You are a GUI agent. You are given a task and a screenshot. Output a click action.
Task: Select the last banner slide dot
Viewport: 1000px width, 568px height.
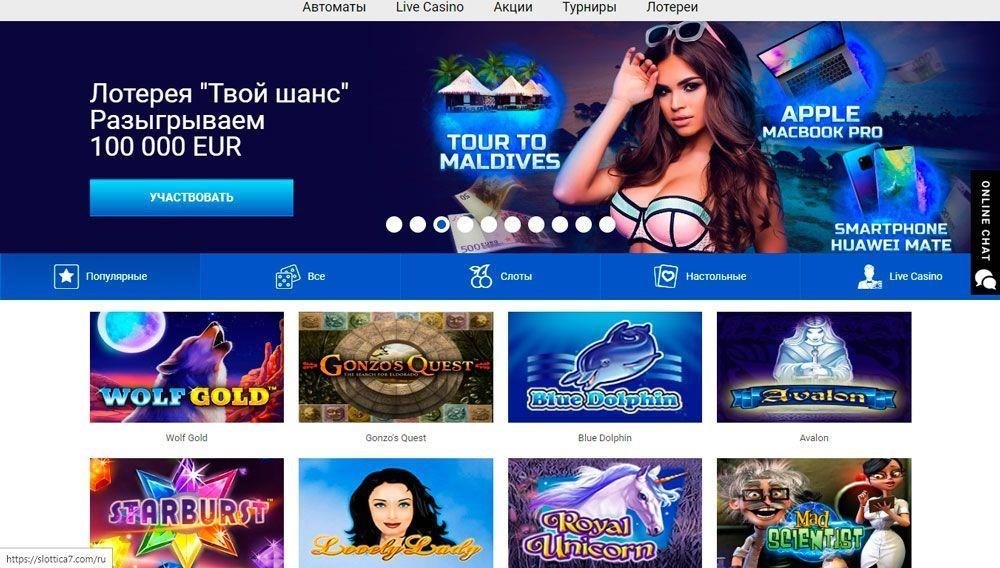click(x=607, y=224)
